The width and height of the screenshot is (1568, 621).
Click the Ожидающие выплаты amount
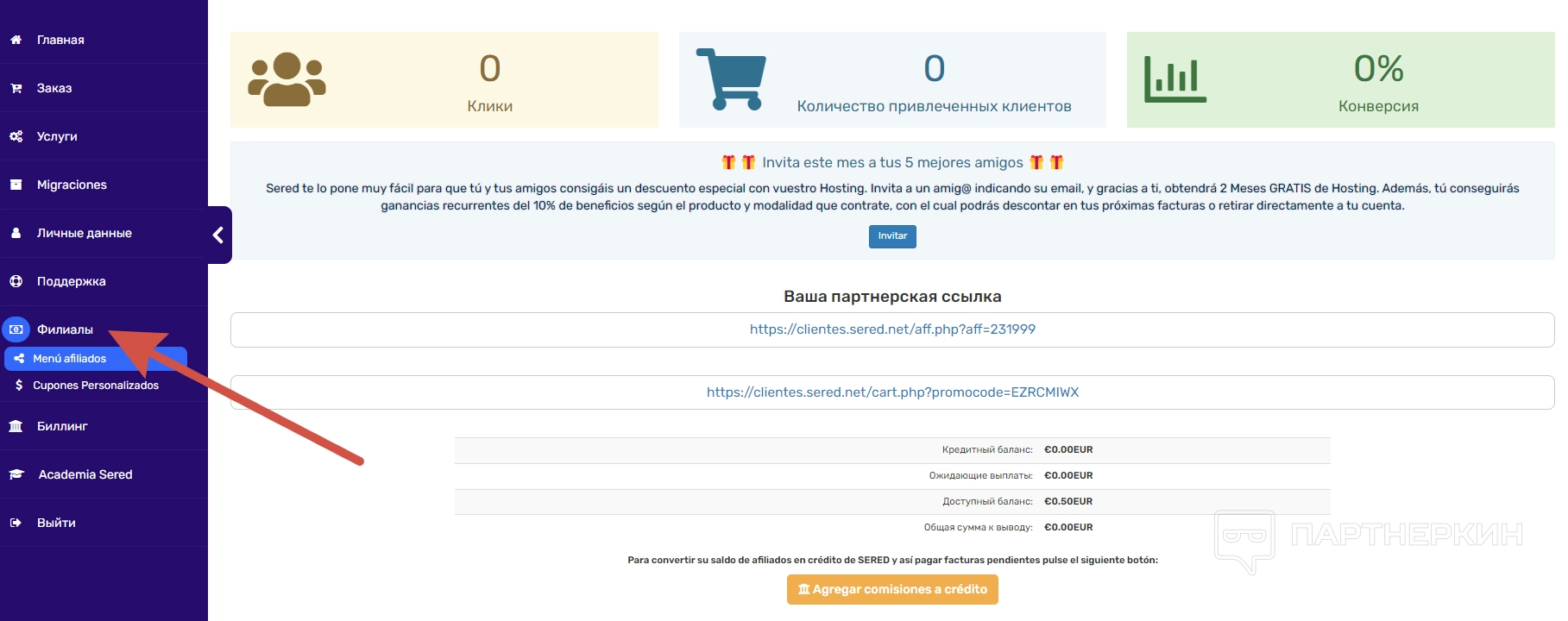coord(1068,476)
